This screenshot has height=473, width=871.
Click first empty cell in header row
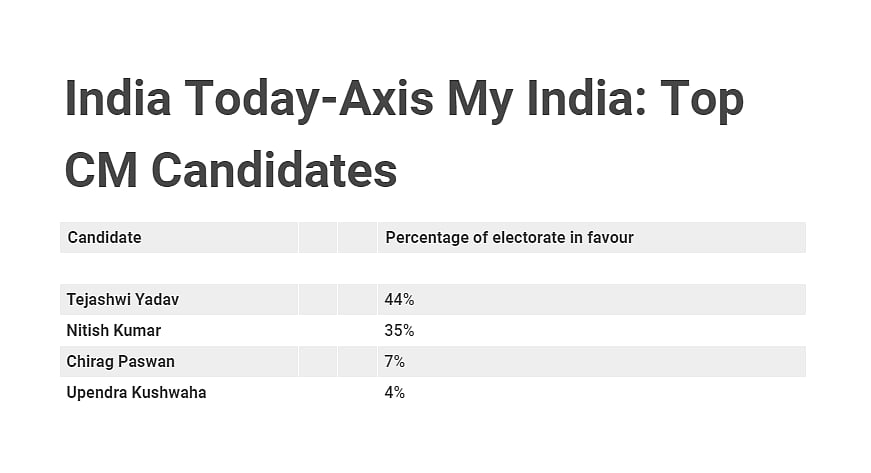(318, 238)
